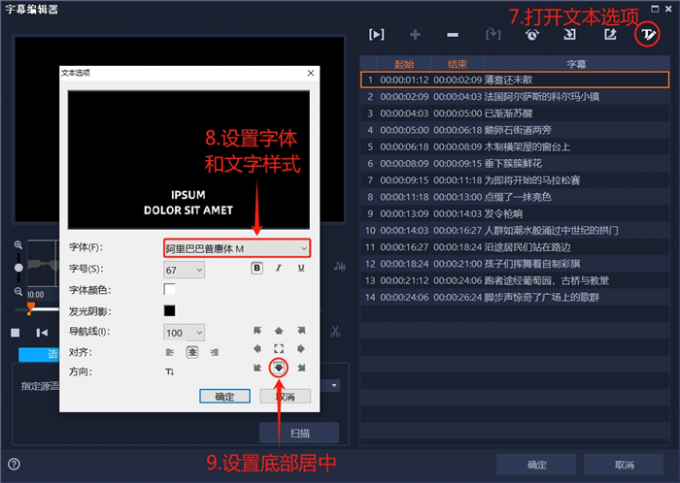The width and height of the screenshot is (680, 483).
Task: Align text right
Action: point(214,352)
